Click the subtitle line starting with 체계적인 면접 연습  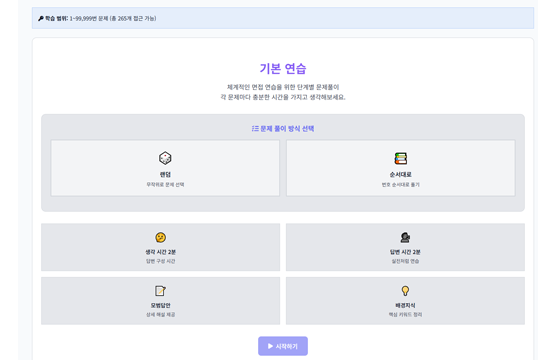coord(283,87)
